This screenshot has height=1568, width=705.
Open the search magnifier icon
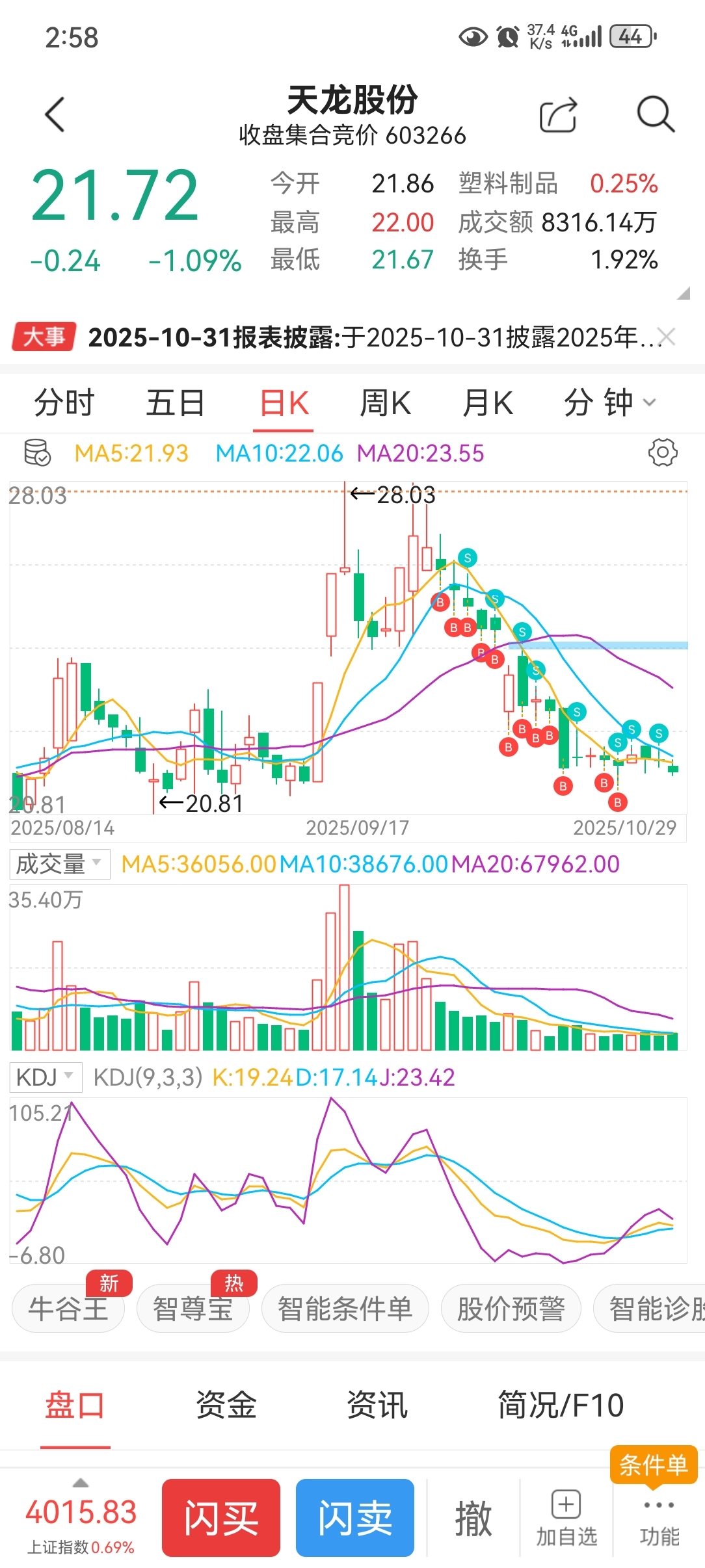pos(655,114)
